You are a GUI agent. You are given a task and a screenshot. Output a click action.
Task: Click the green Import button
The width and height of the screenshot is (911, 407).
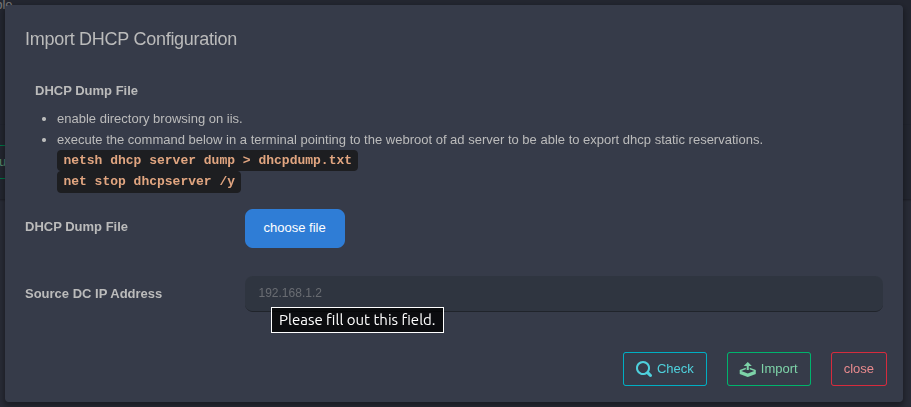pos(769,369)
